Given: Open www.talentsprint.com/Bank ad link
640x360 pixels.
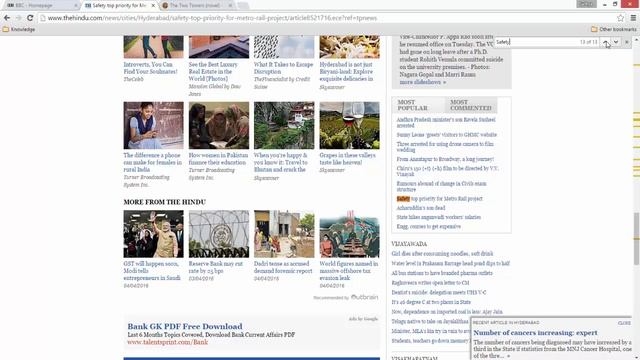Looking at the screenshot, I should point(167,342).
